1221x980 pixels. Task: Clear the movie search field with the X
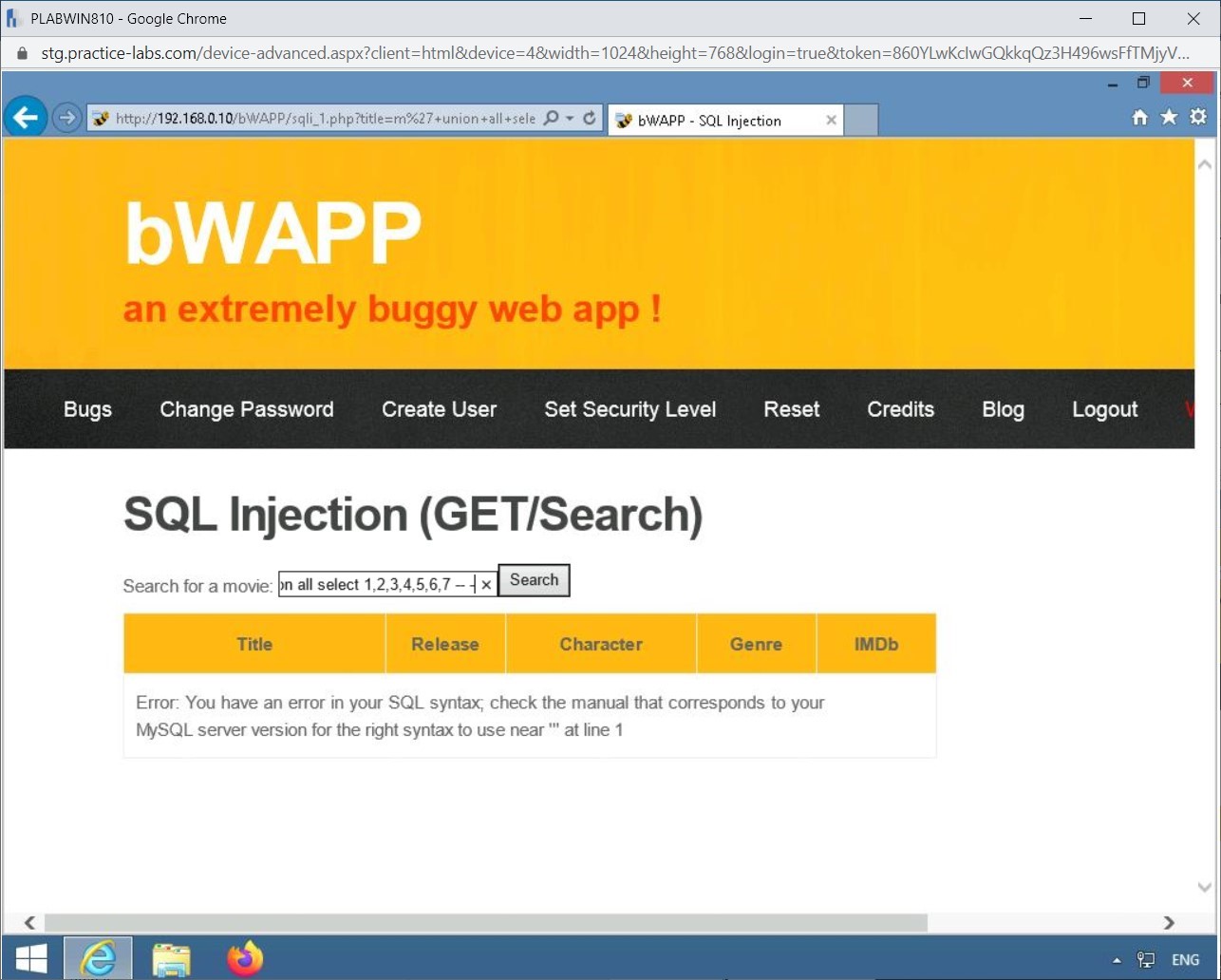click(486, 584)
